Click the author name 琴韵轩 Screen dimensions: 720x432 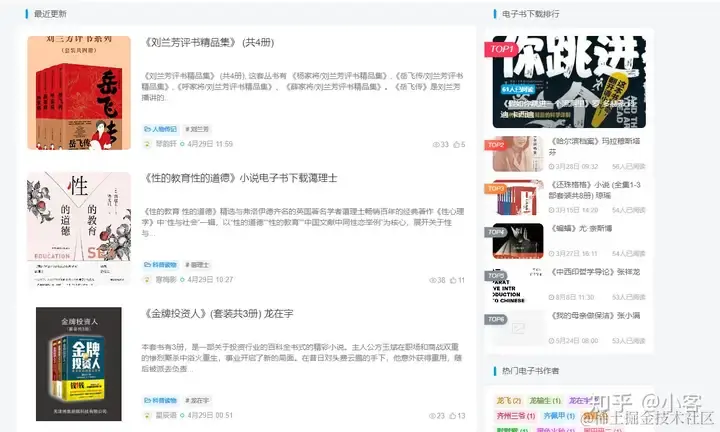point(166,144)
